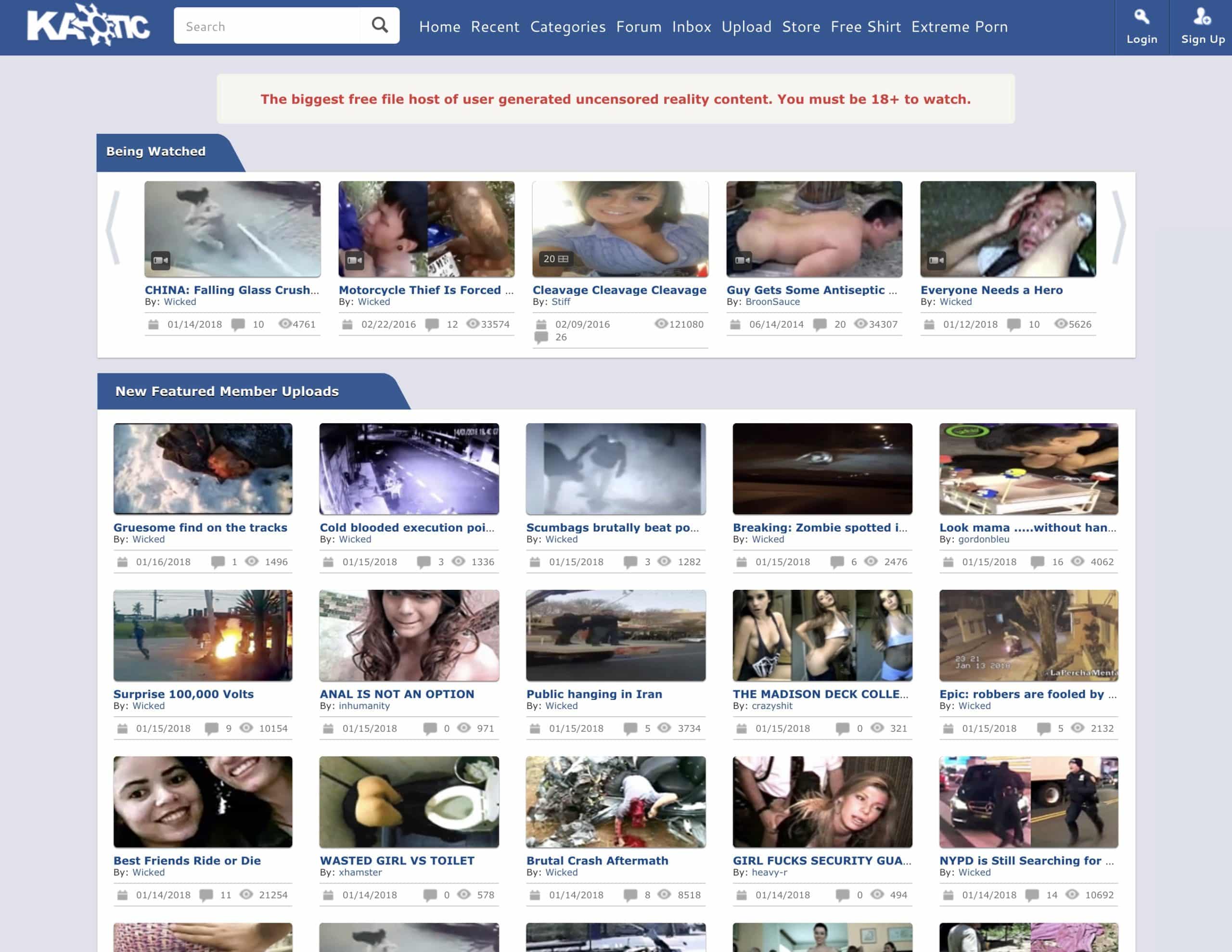The image size is (1232, 952).
Task: Open the Free Shirt link
Action: pos(865,26)
